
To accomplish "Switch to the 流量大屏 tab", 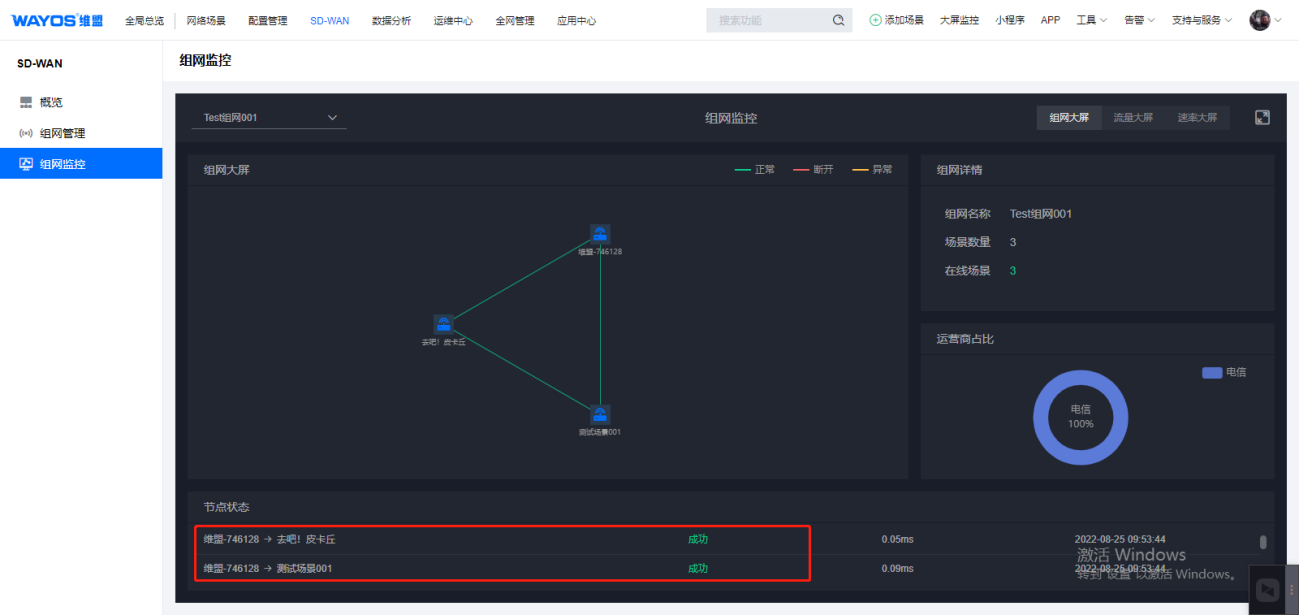I will pyautogui.click(x=1133, y=117).
